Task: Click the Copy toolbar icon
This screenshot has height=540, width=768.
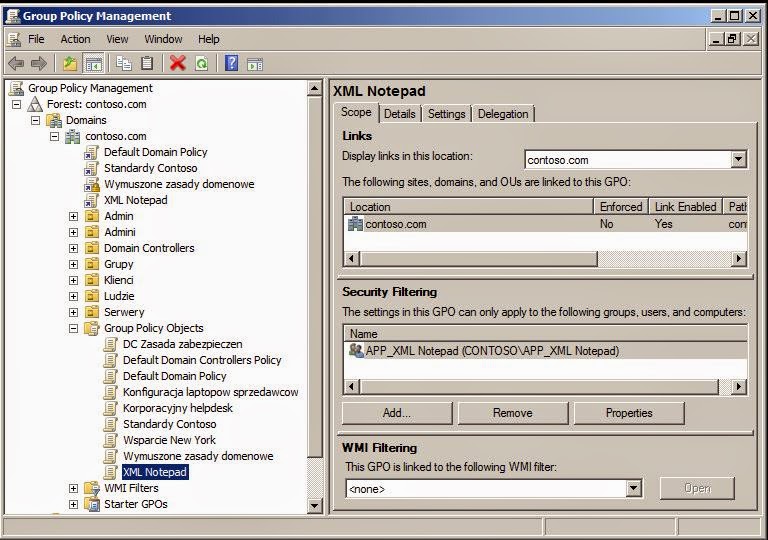Action: click(x=123, y=63)
